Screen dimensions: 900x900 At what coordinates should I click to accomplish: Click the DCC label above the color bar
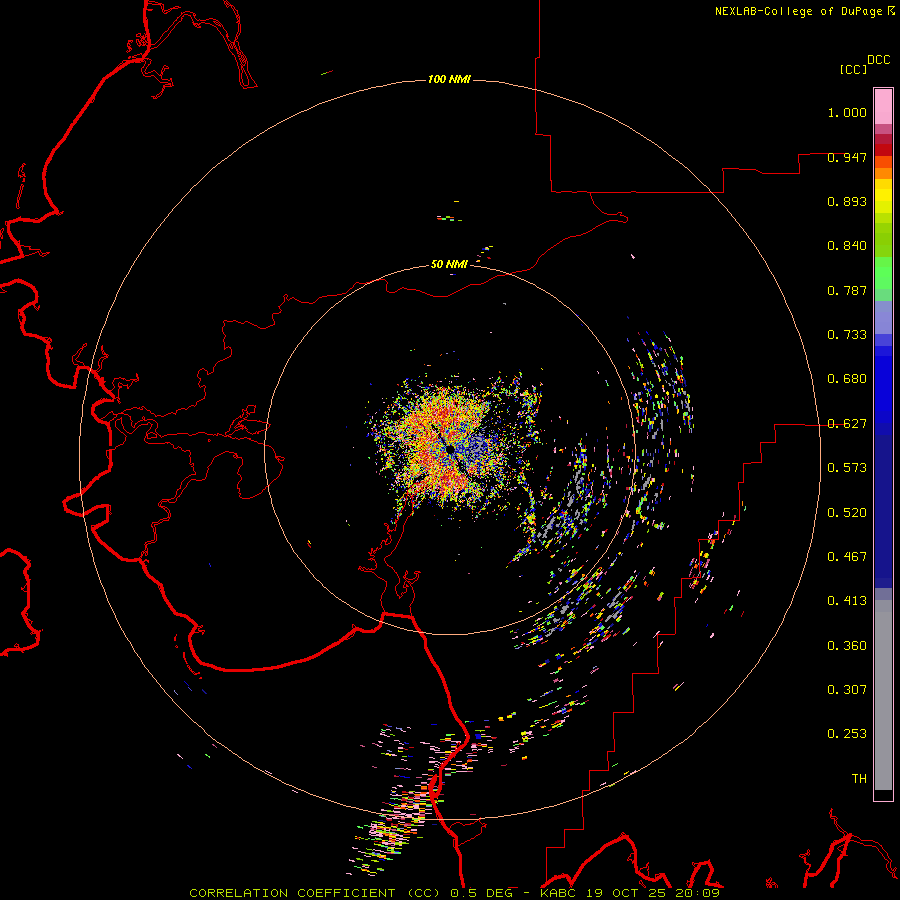click(x=878, y=60)
